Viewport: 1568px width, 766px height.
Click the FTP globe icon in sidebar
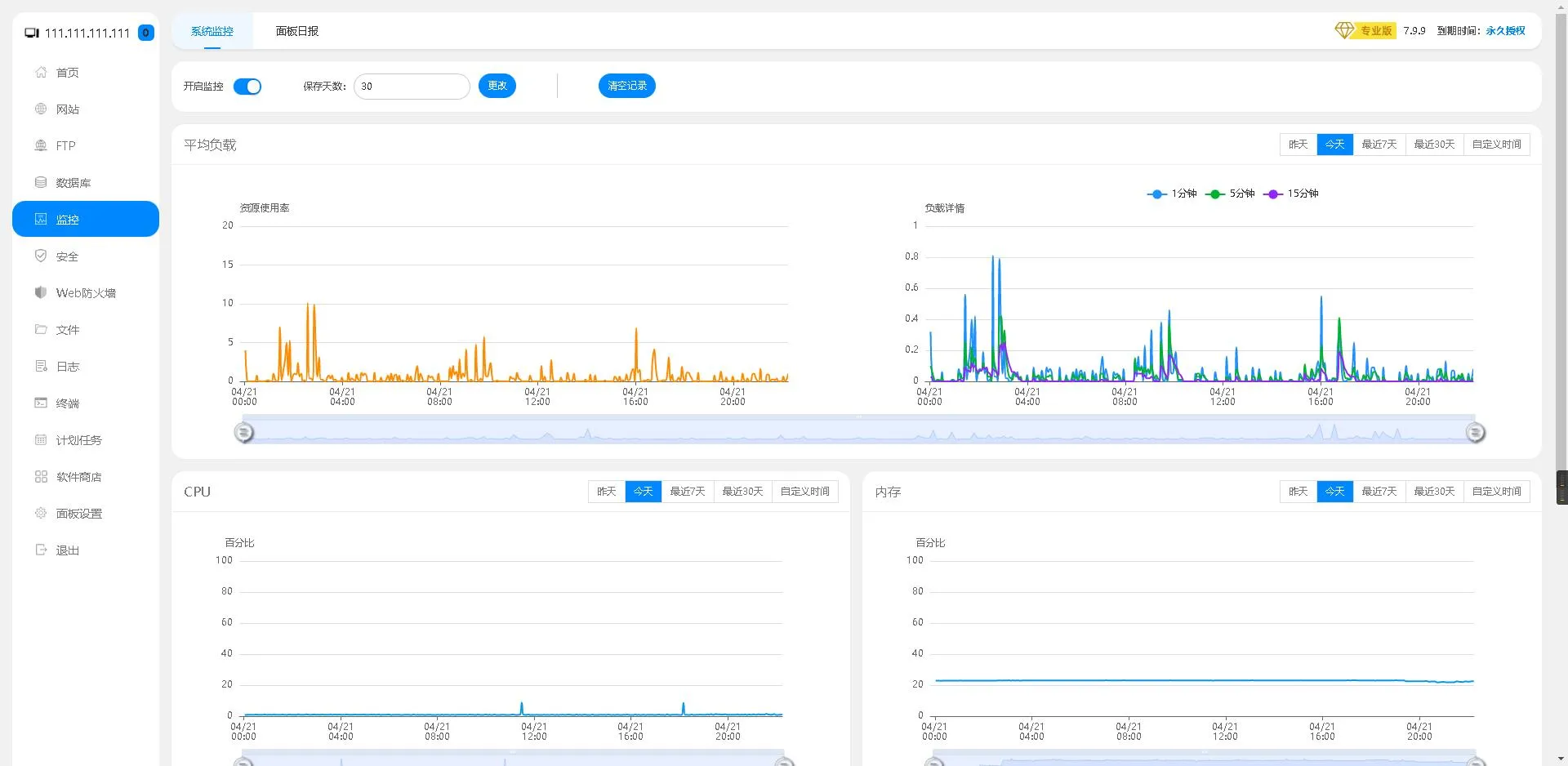pyautogui.click(x=41, y=146)
